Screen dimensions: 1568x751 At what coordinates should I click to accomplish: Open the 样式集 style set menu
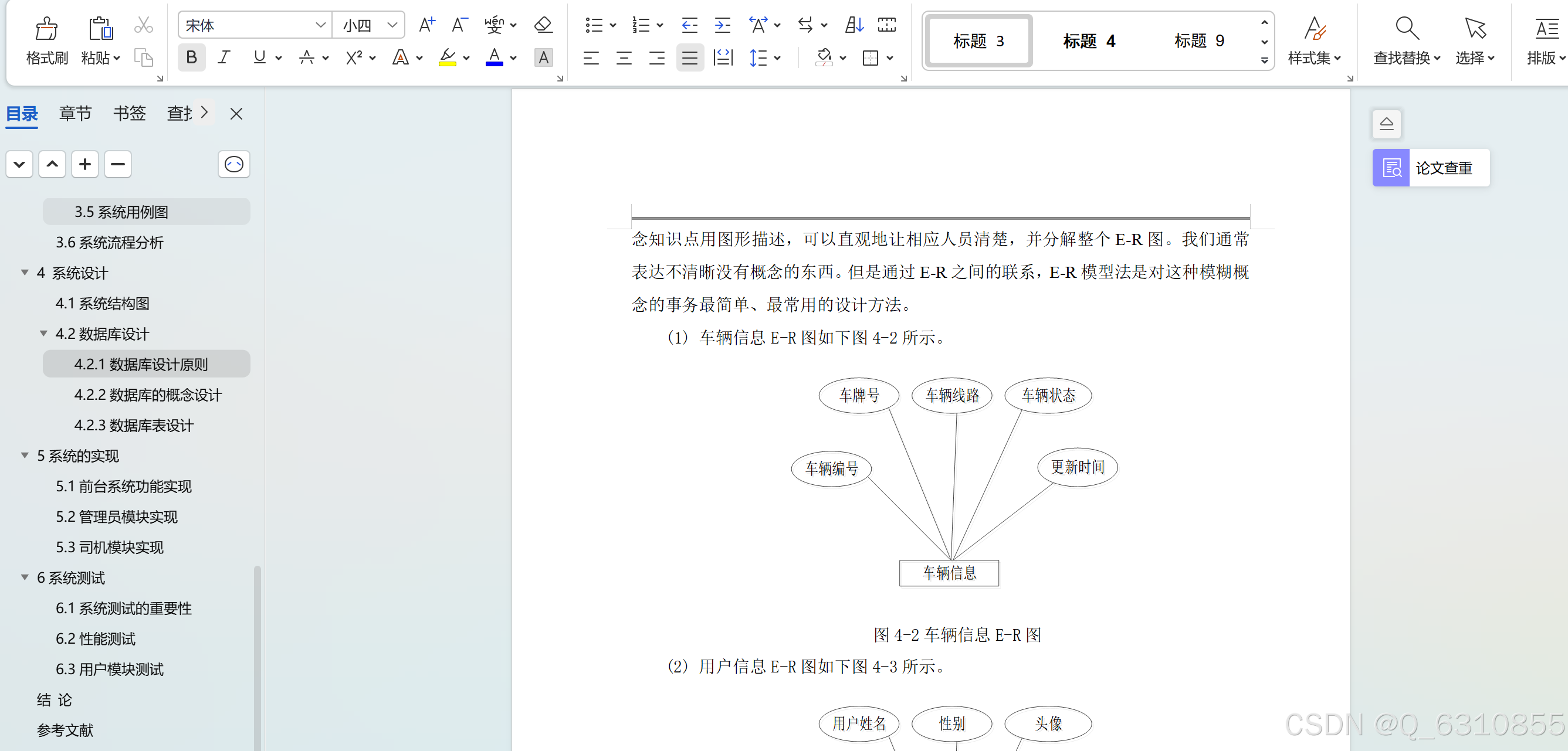(1314, 40)
